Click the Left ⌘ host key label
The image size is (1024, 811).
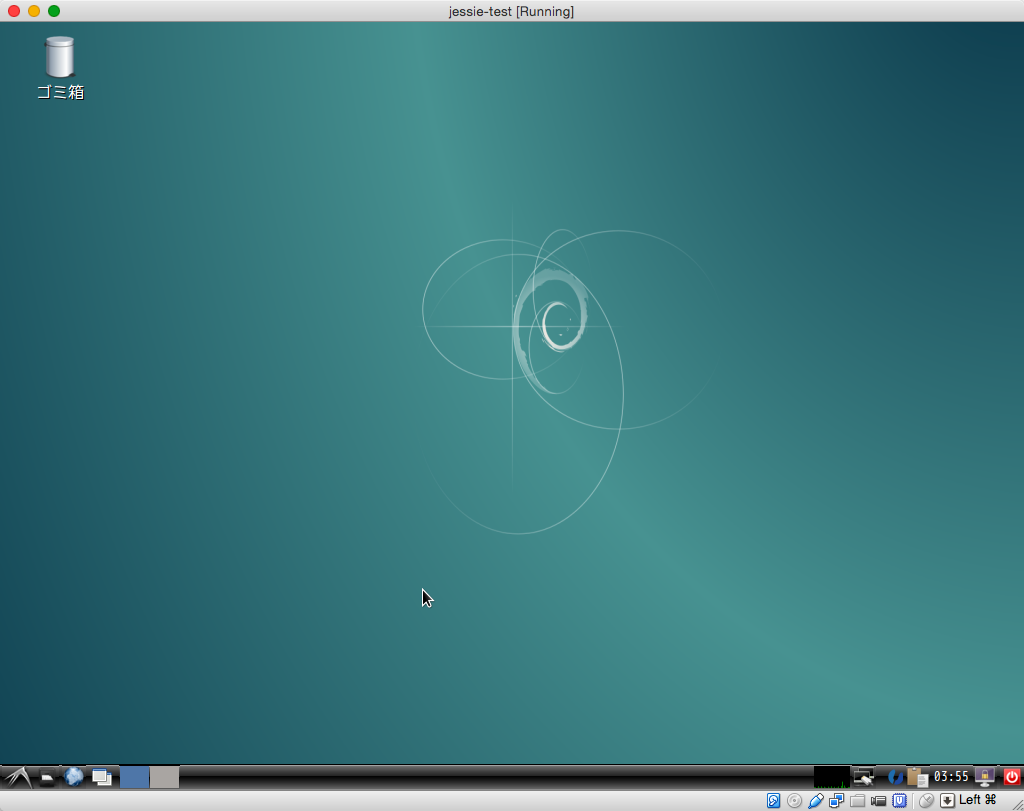pos(977,800)
